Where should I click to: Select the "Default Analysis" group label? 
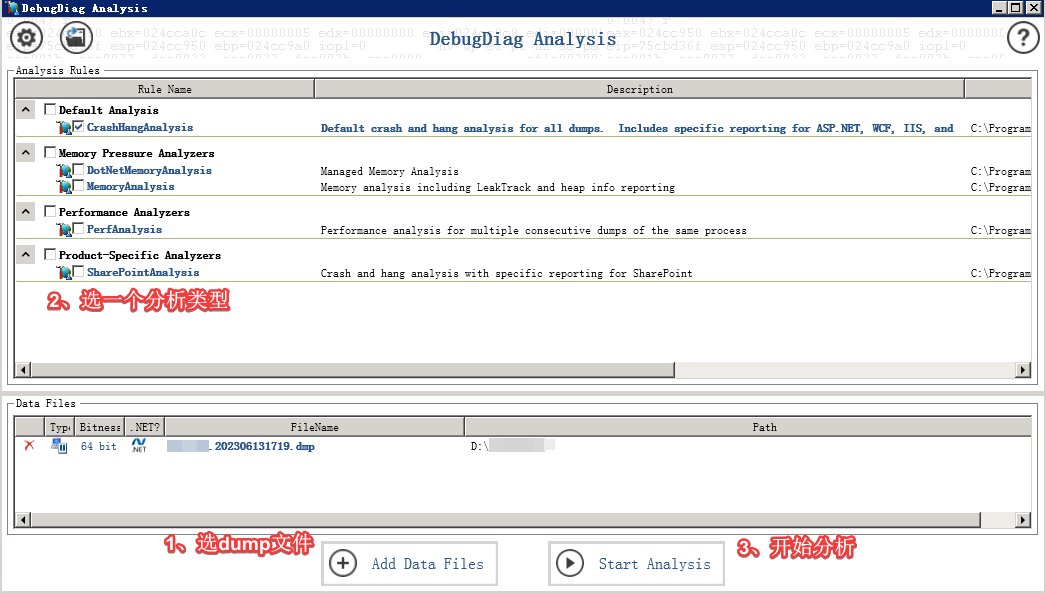coord(109,110)
